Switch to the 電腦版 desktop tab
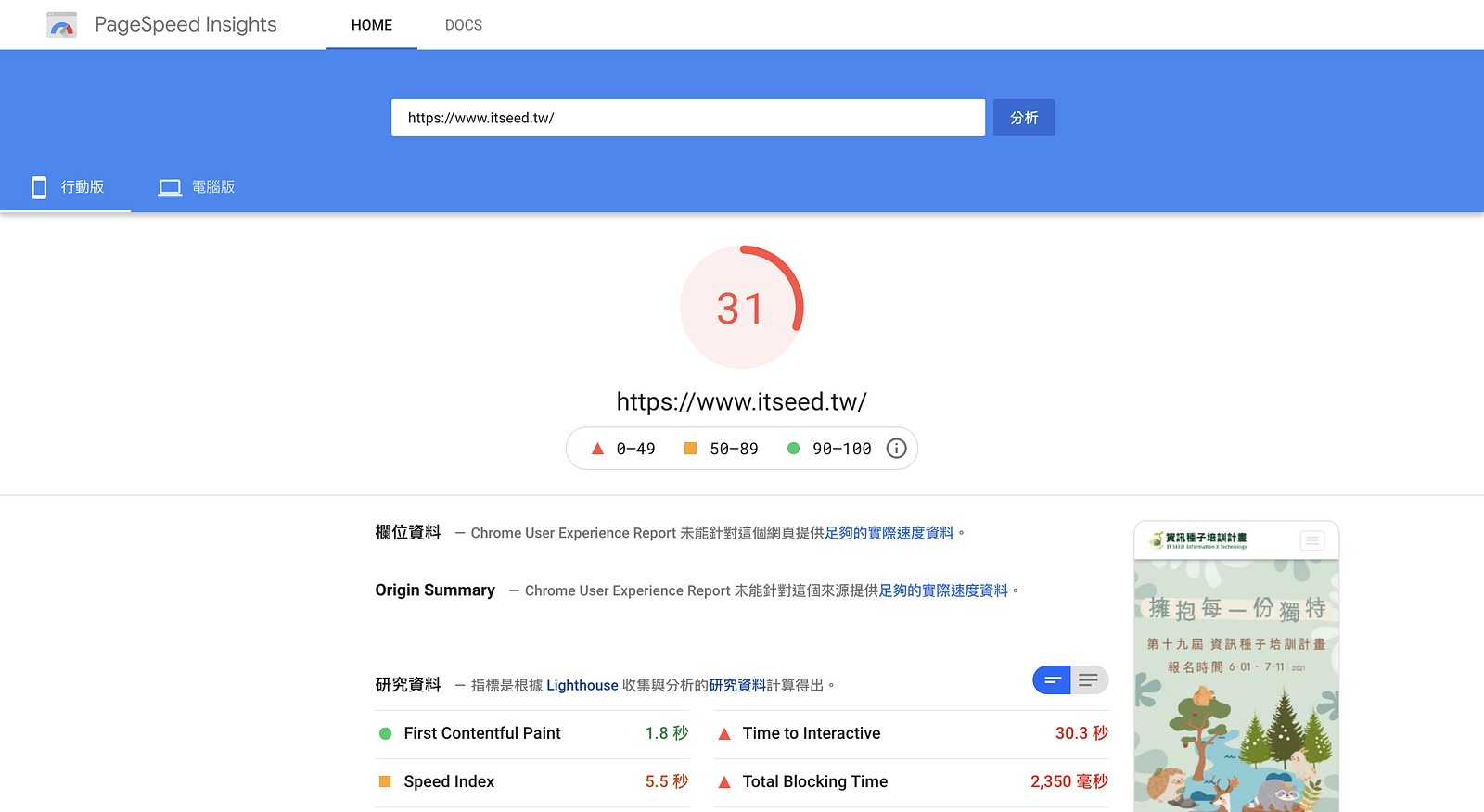Image resolution: width=1484 pixels, height=812 pixels. tap(197, 187)
